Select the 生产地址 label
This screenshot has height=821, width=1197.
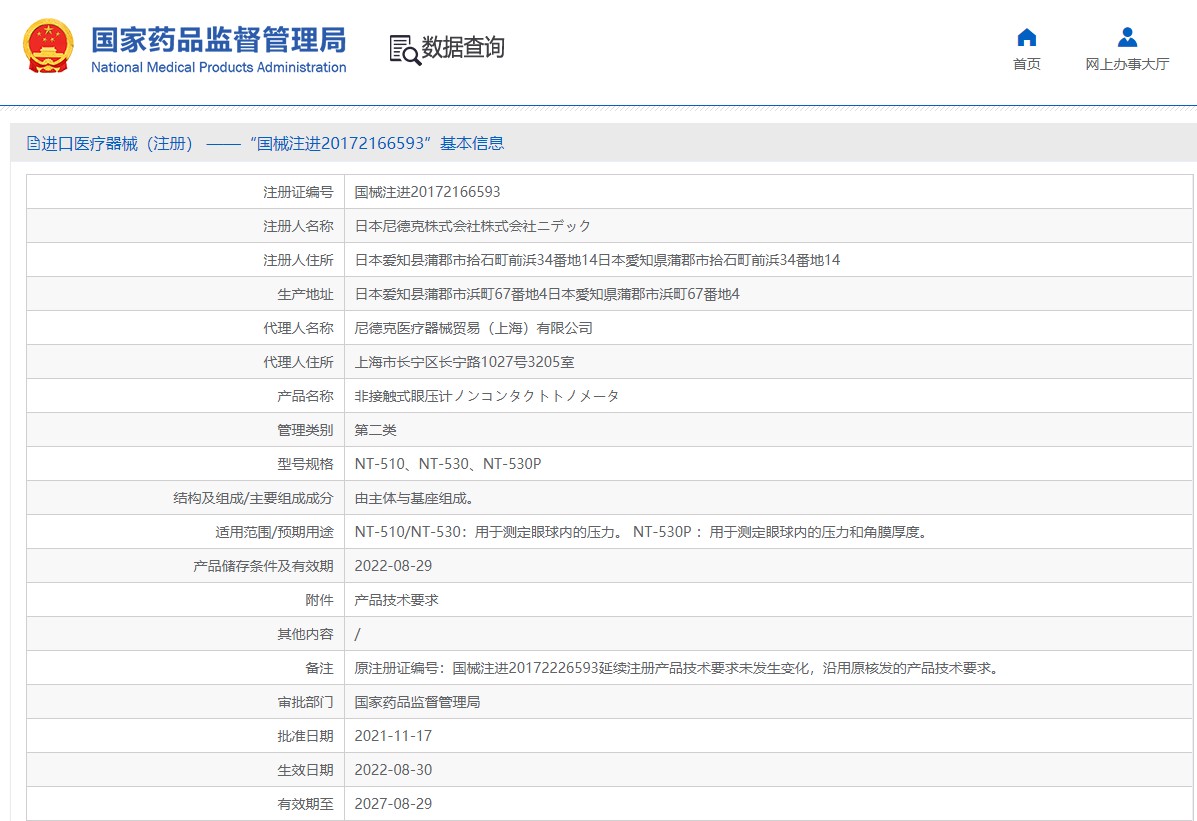pyautogui.click(x=305, y=294)
